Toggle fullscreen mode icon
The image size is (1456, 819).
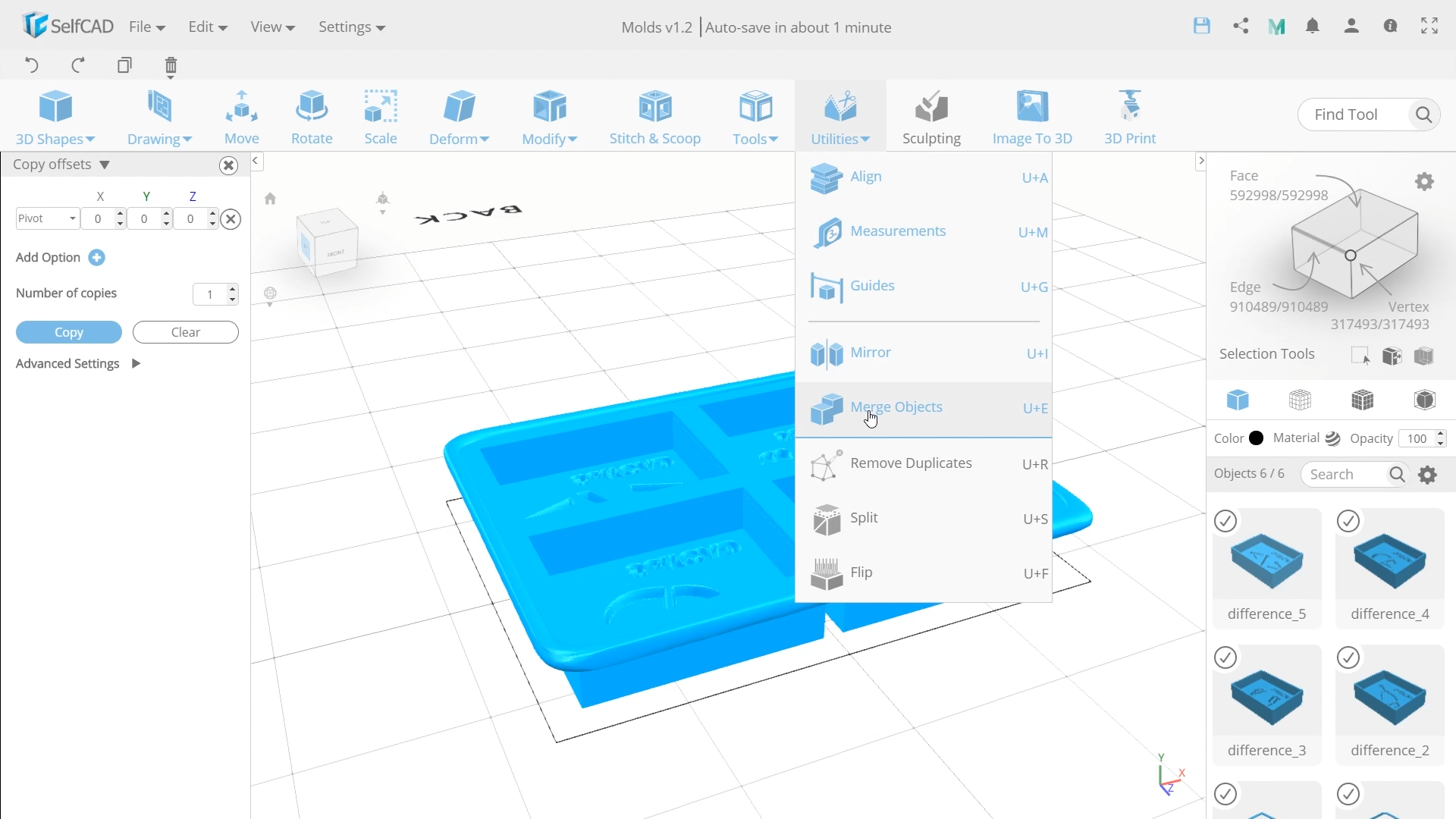[1429, 26]
